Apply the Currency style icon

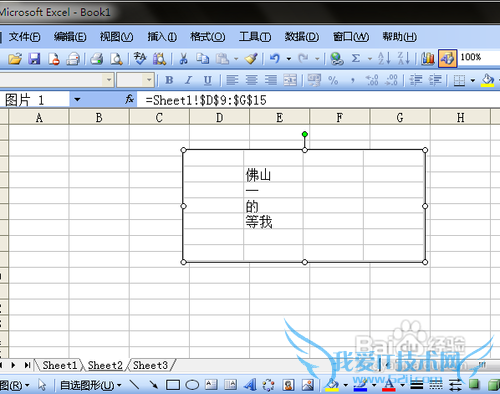click(x=314, y=80)
